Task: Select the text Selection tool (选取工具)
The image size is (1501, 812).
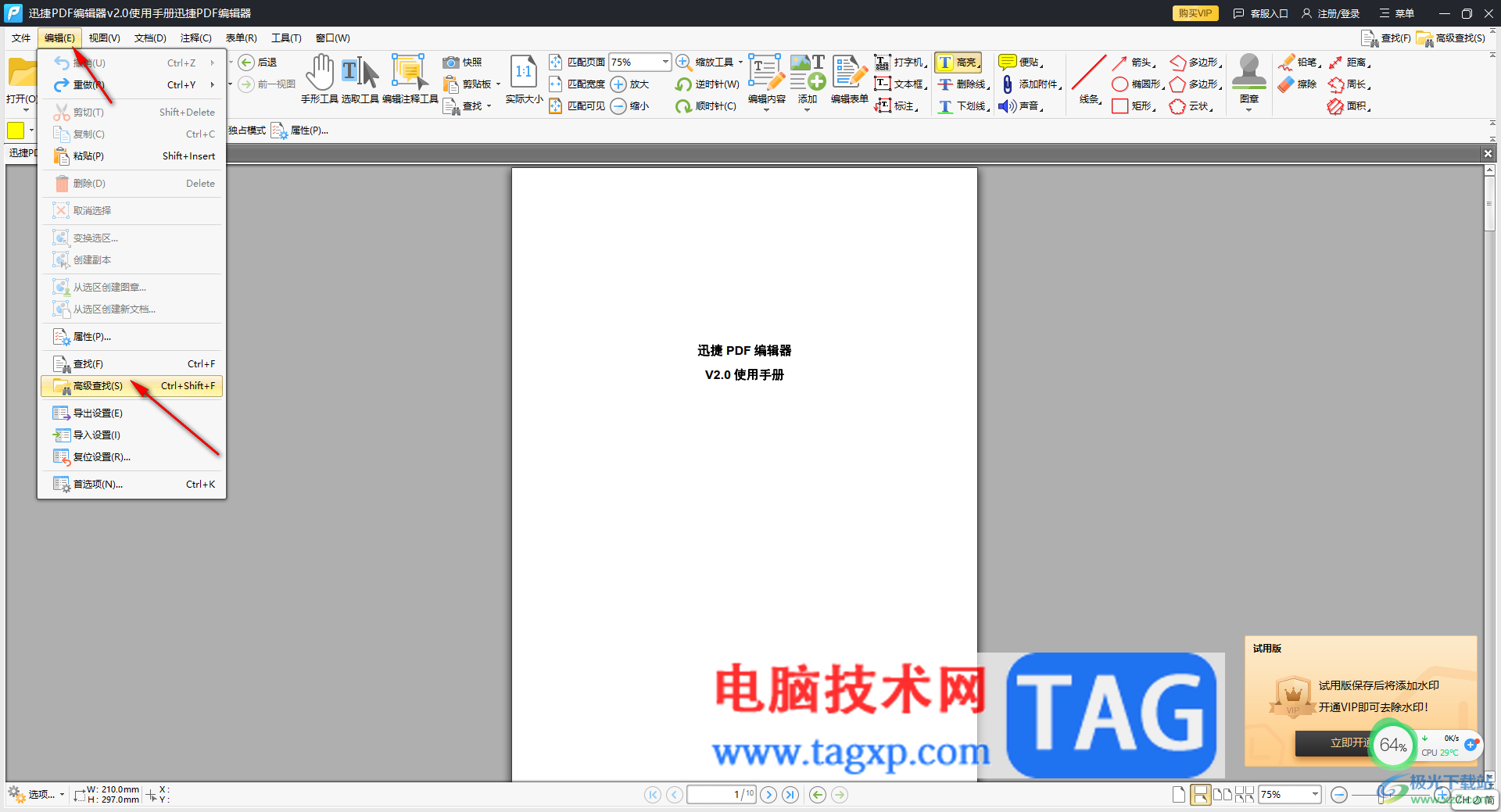Action: pyautogui.click(x=360, y=79)
